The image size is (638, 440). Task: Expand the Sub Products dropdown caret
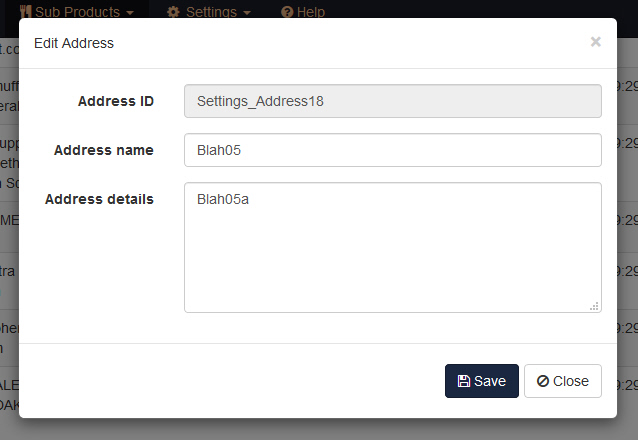pos(130,13)
